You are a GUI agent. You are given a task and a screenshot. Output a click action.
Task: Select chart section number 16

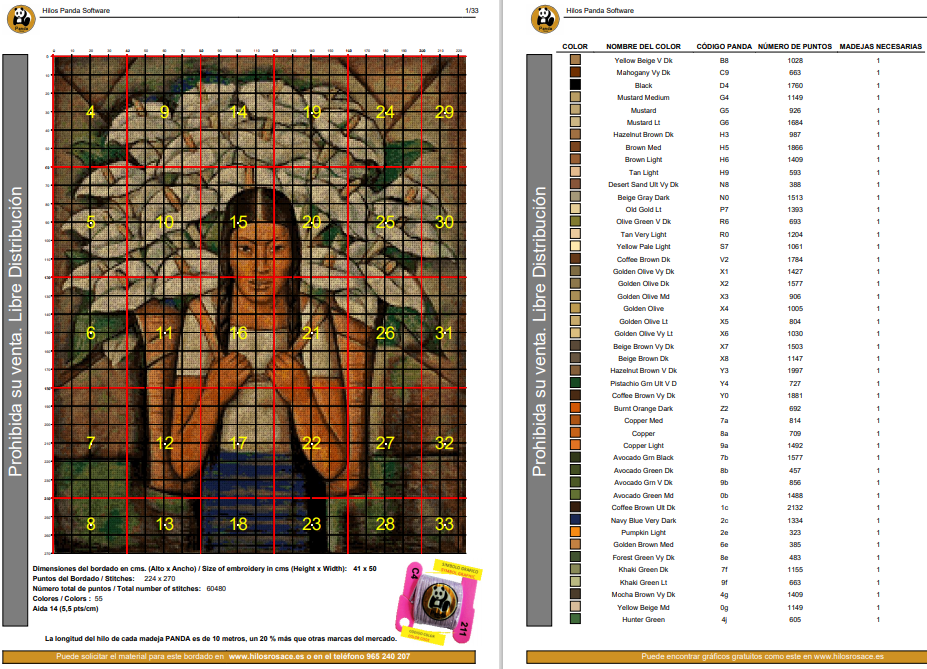pyautogui.click(x=238, y=333)
